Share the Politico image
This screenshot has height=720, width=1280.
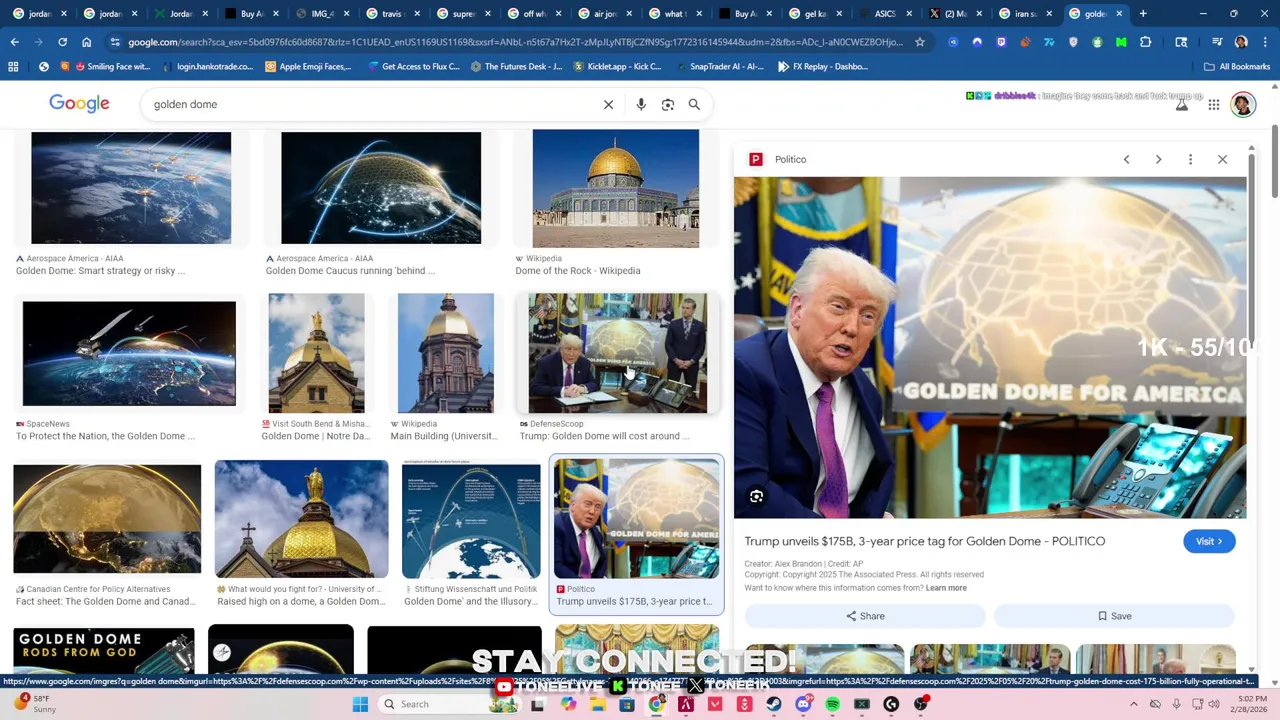point(865,616)
